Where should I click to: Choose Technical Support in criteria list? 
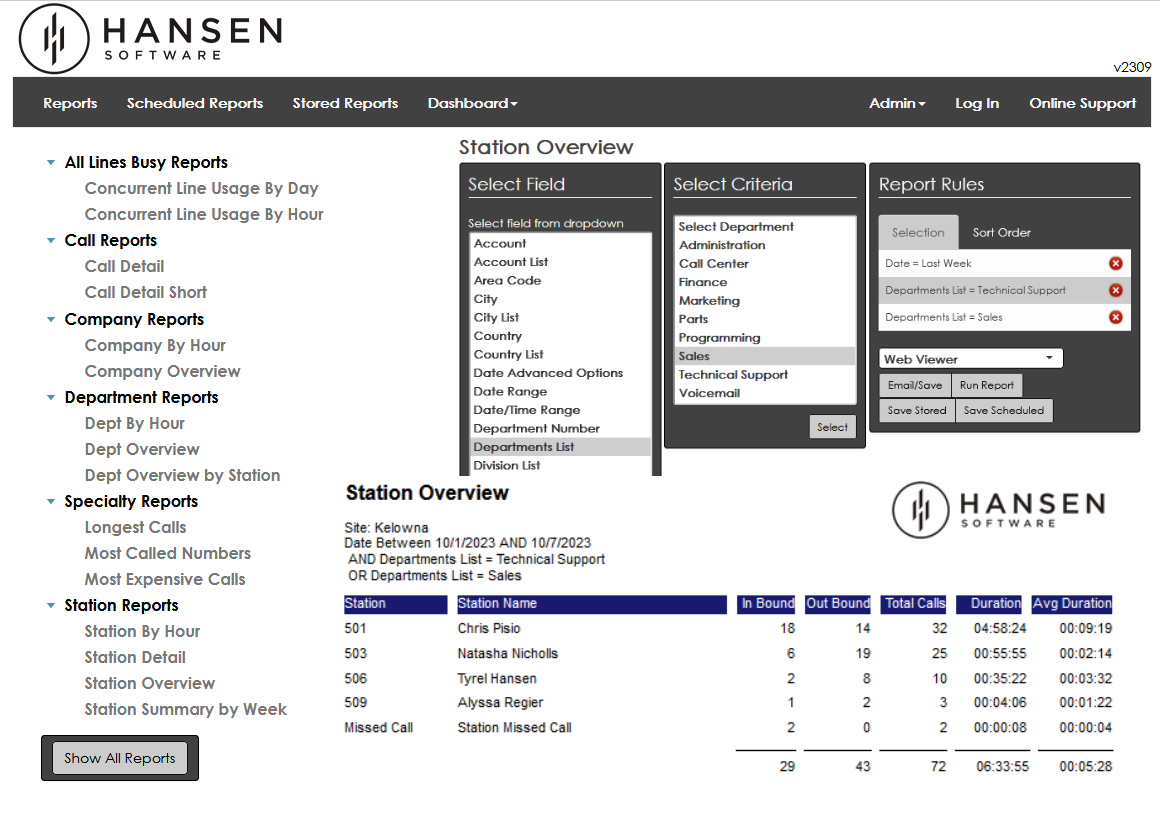click(x=733, y=375)
